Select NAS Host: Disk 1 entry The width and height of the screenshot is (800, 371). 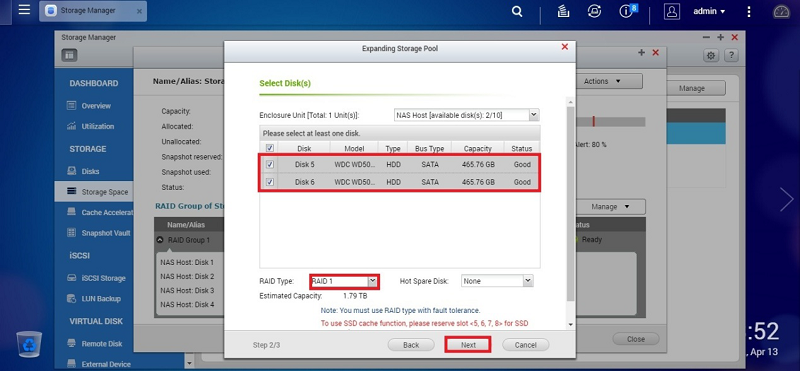187,262
